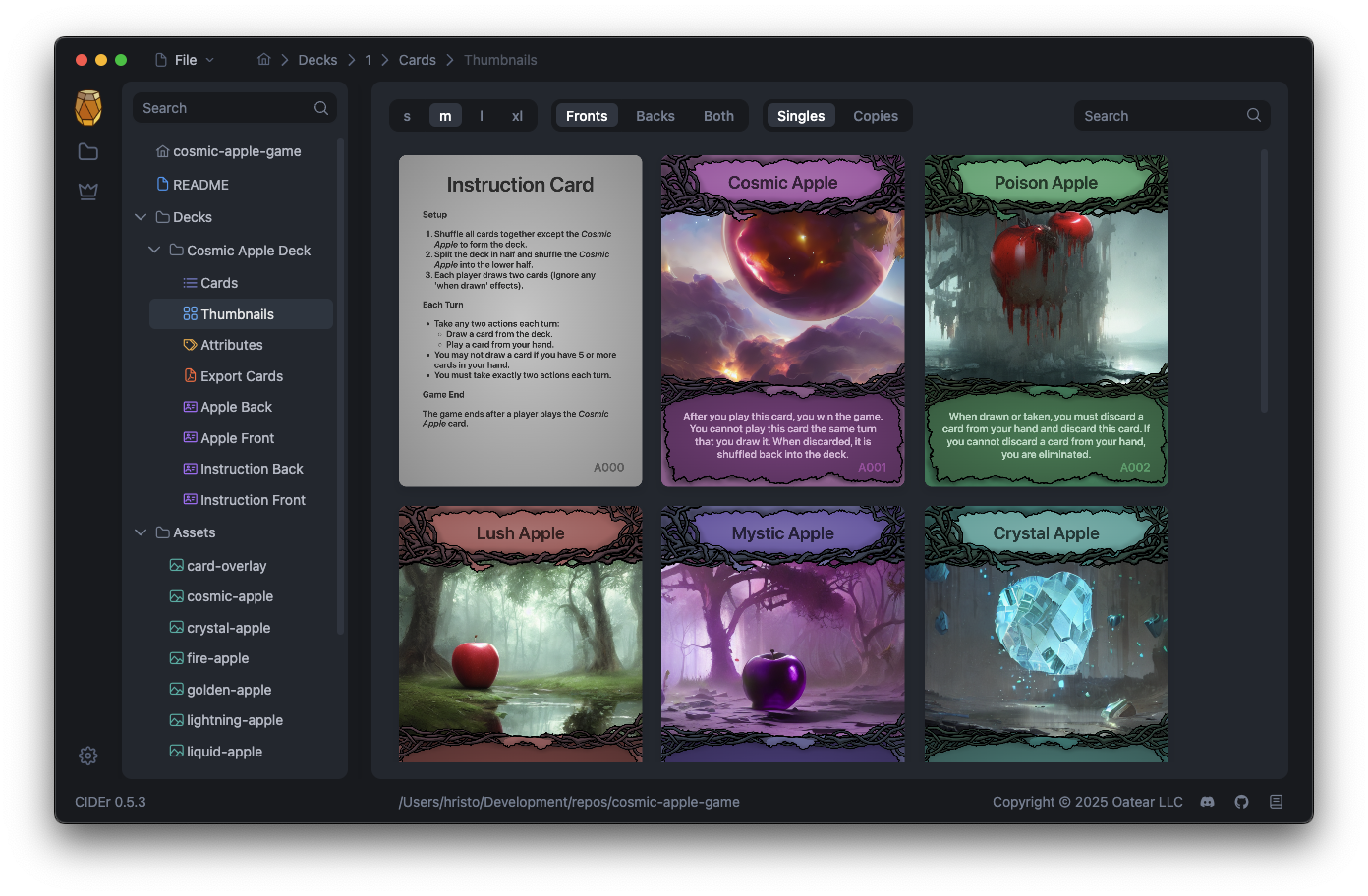Open the Cosmic Apple card thumbnail

click(783, 320)
